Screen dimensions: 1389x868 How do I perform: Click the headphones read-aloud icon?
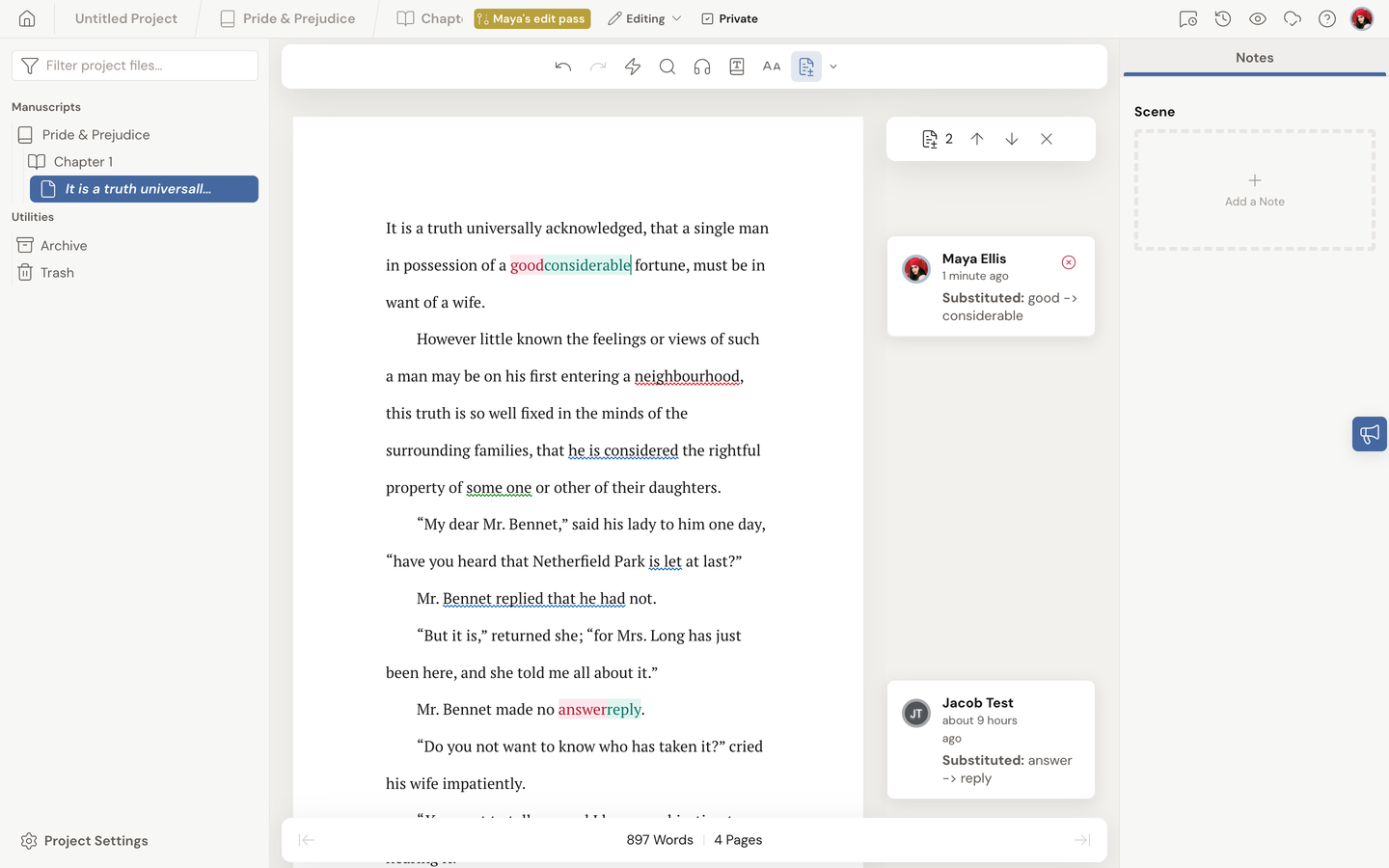click(x=702, y=67)
